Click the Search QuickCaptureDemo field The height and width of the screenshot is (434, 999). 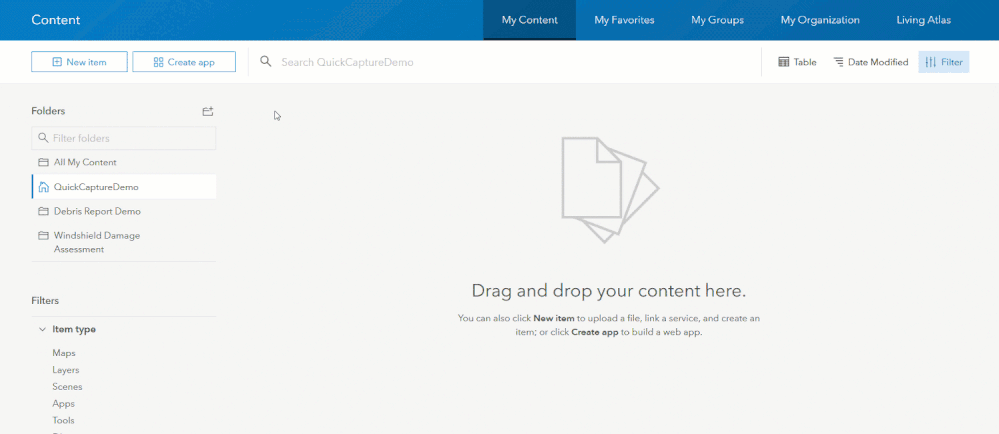pyautogui.click(x=503, y=62)
